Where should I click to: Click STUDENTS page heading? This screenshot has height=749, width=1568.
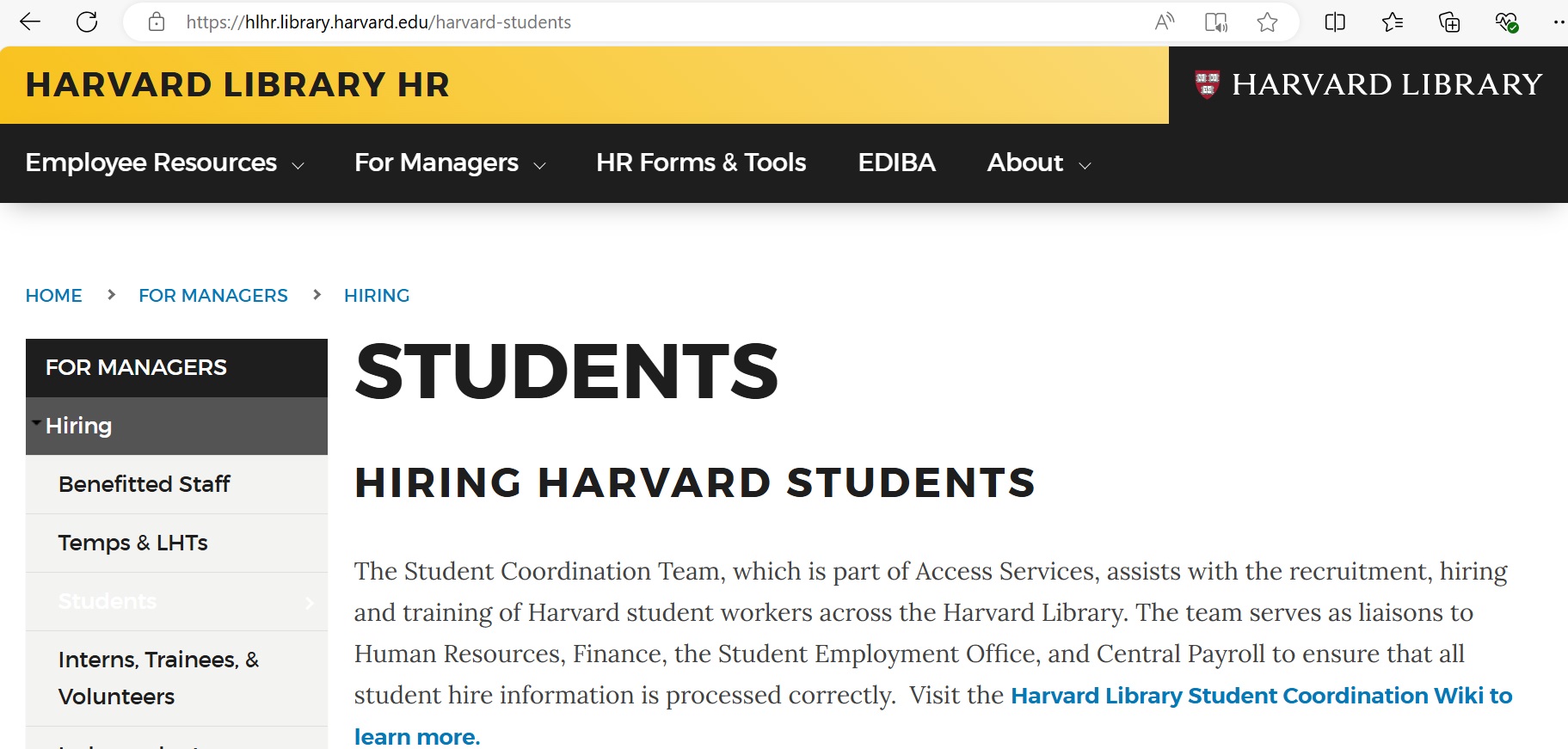coord(566,371)
